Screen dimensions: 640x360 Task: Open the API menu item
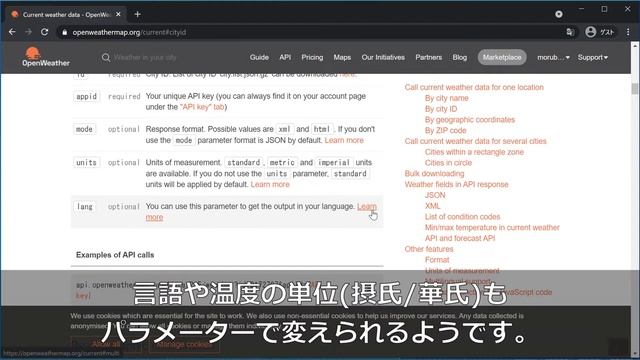tap(285, 58)
